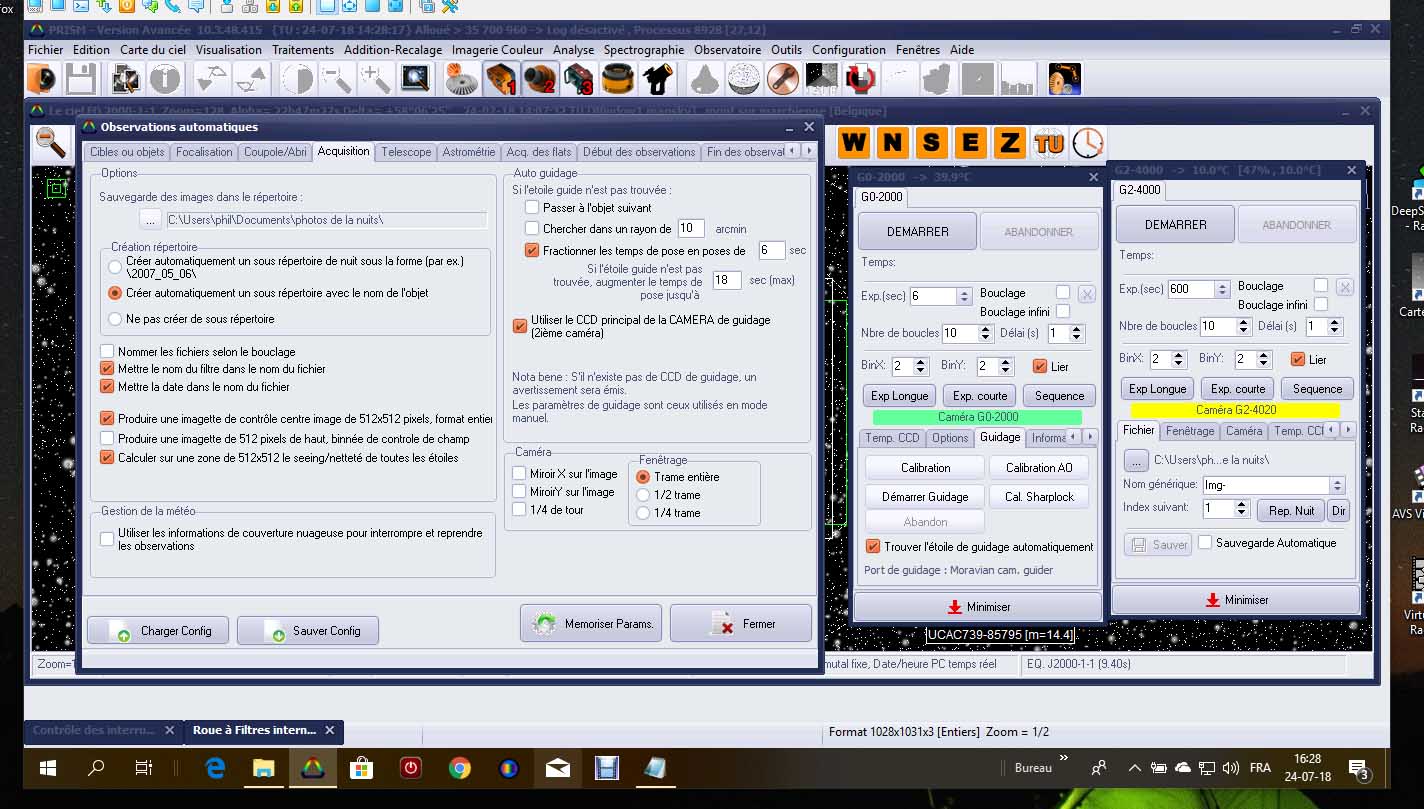
Task: Click the camera 1 toolbar icon
Action: tap(500, 79)
